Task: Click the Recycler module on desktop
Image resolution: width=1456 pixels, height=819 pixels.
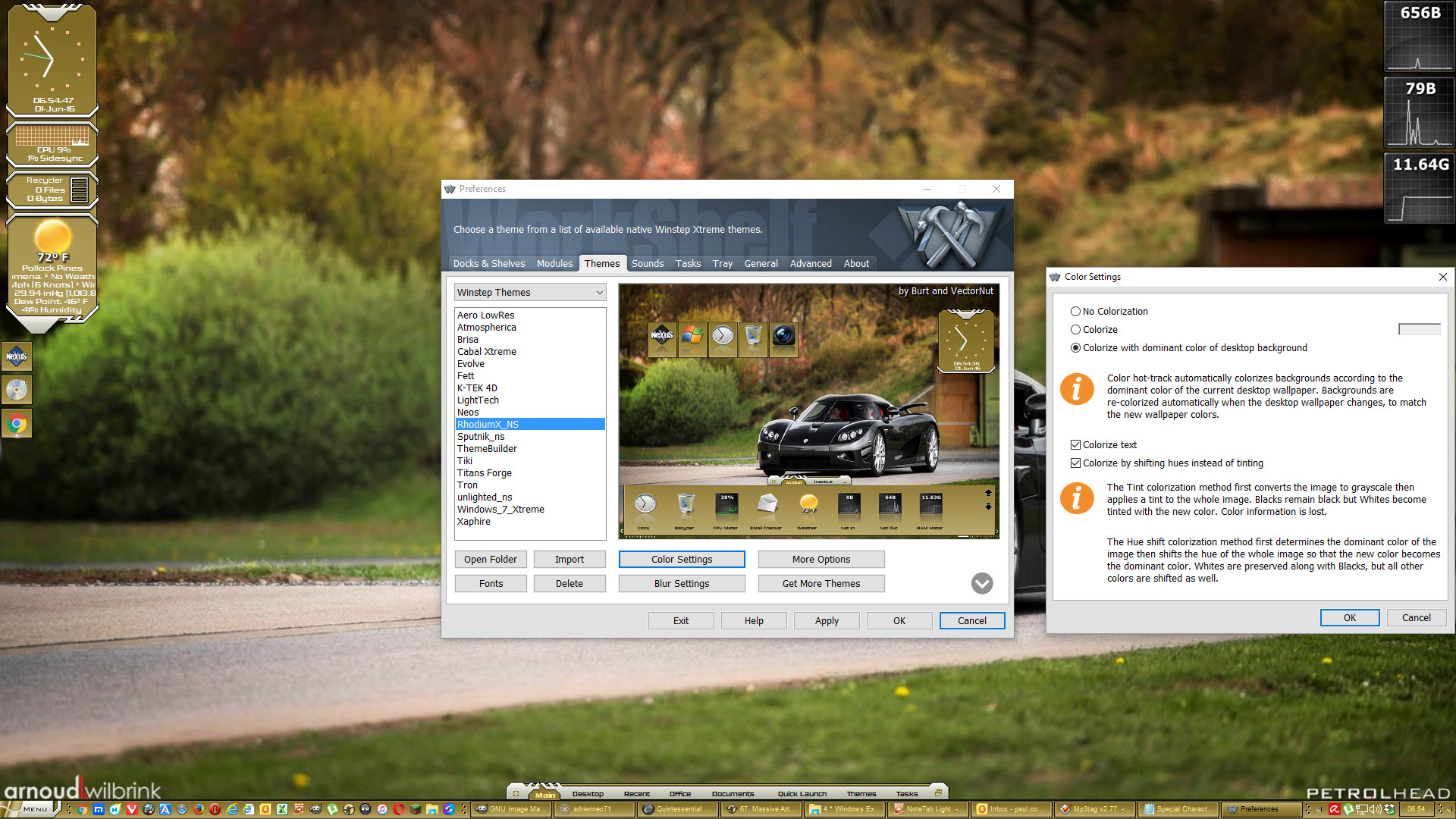Action: [52, 190]
